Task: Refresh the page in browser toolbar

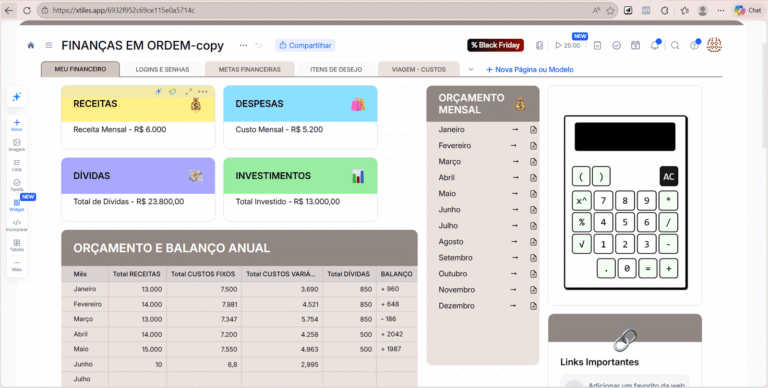Action: click(27, 10)
